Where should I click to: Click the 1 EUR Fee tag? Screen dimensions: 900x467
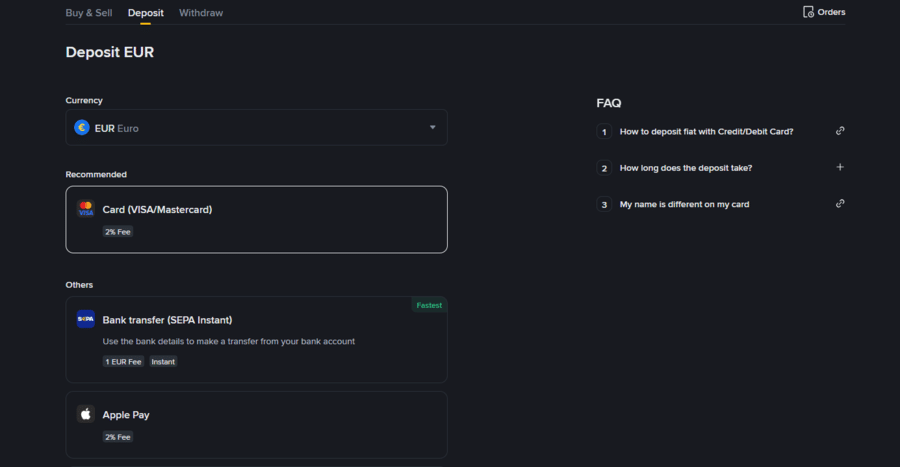[123, 361]
